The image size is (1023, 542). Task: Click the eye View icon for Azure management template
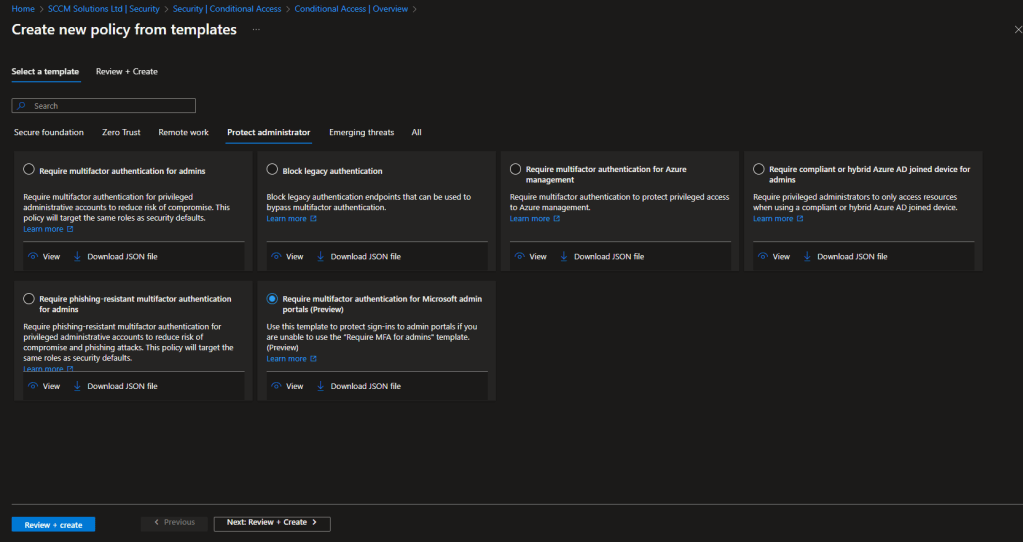pyautogui.click(x=519, y=256)
